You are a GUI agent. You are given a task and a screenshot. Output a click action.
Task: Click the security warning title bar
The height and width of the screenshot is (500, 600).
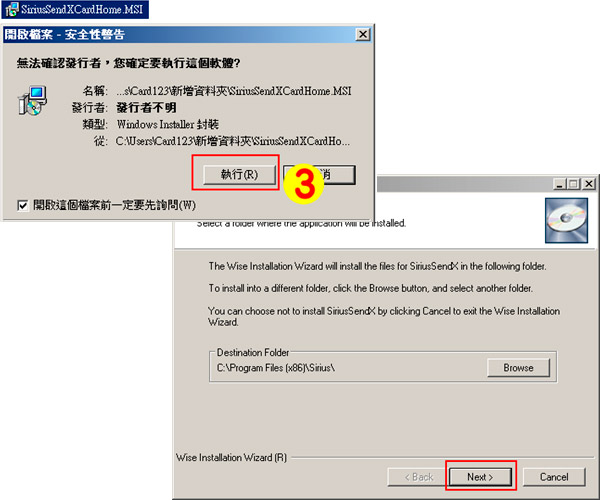pos(180,35)
